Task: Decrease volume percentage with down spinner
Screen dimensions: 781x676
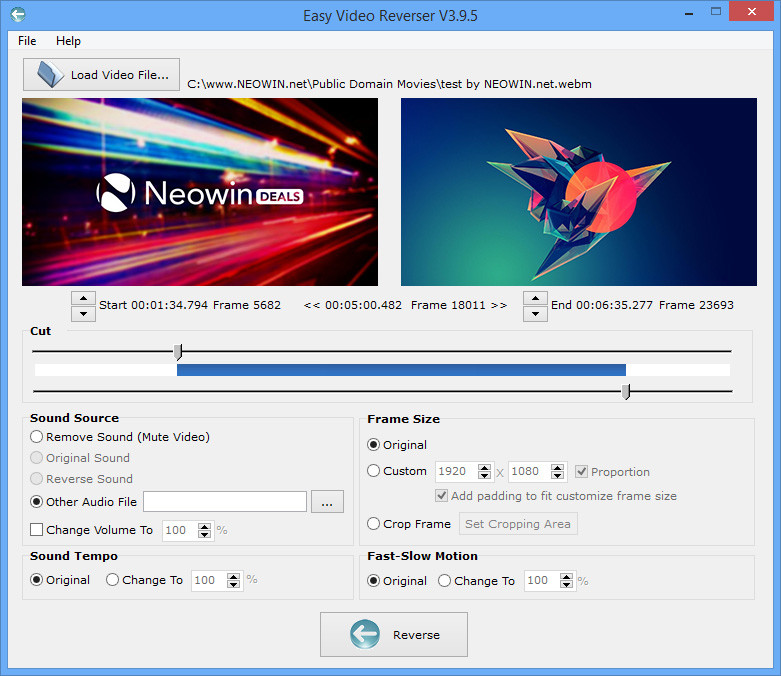Action: coord(204,535)
